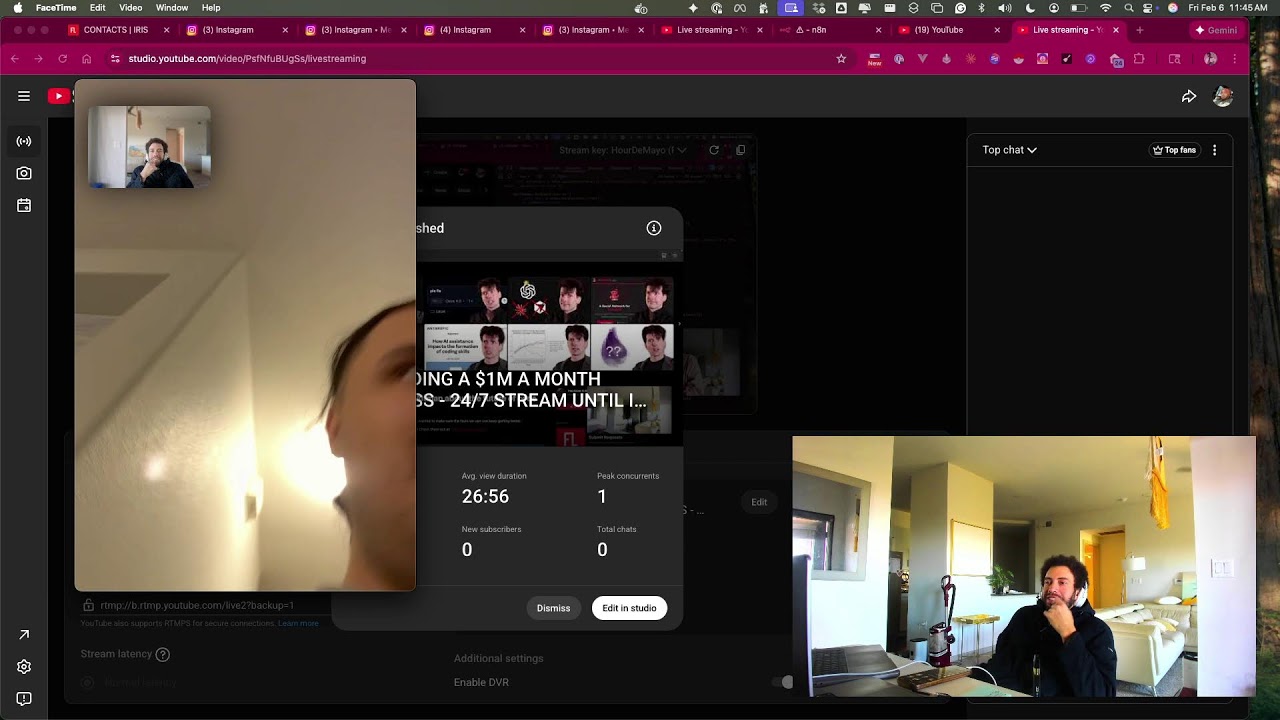Click the Top fans button
The height and width of the screenshot is (720, 1280).
tap(1175, 150)
